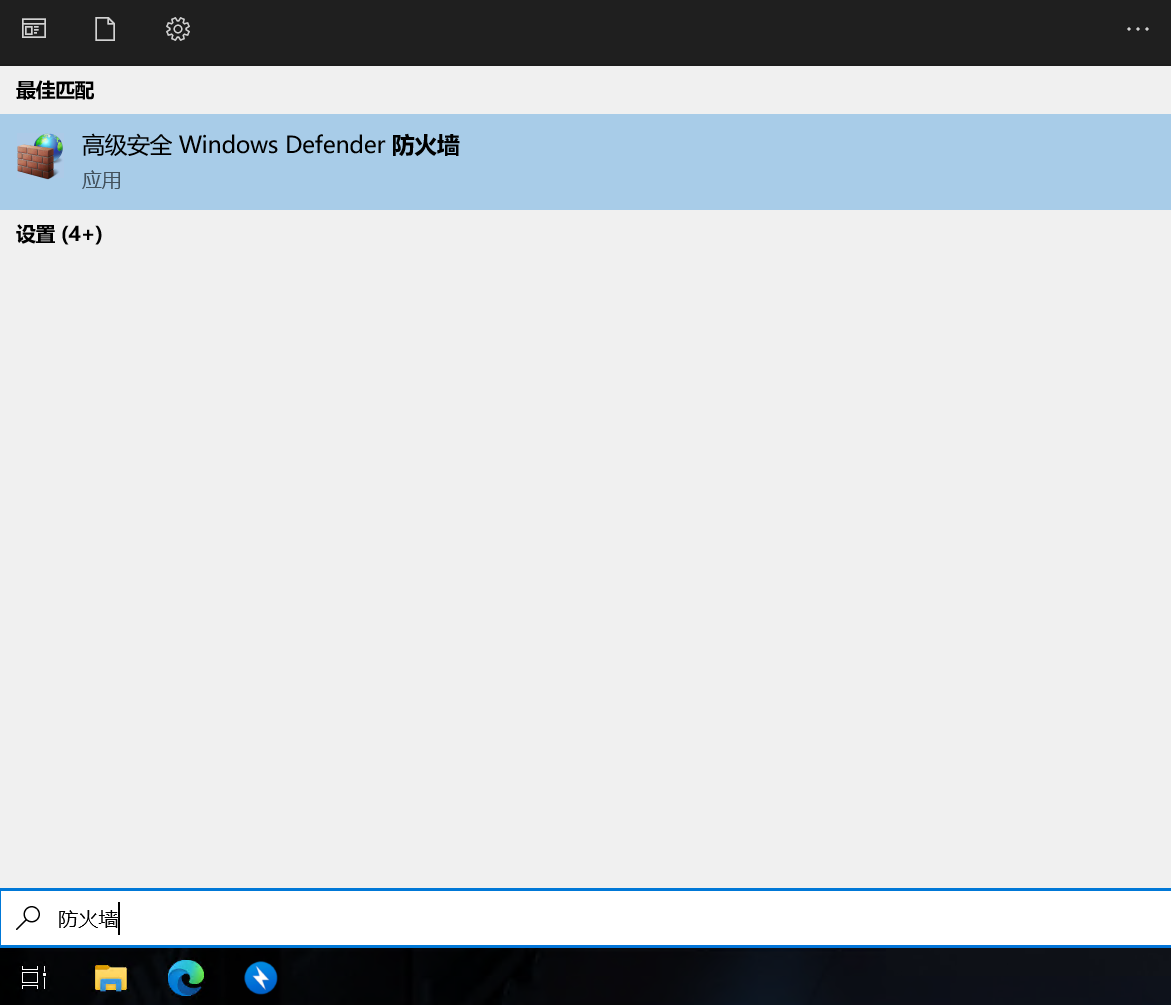Open the Windows Defender 防火墙 firewall brick icon
The width and height of the screenshot is (1171, 1005).
pyautogui.click(x=40, y=157)
